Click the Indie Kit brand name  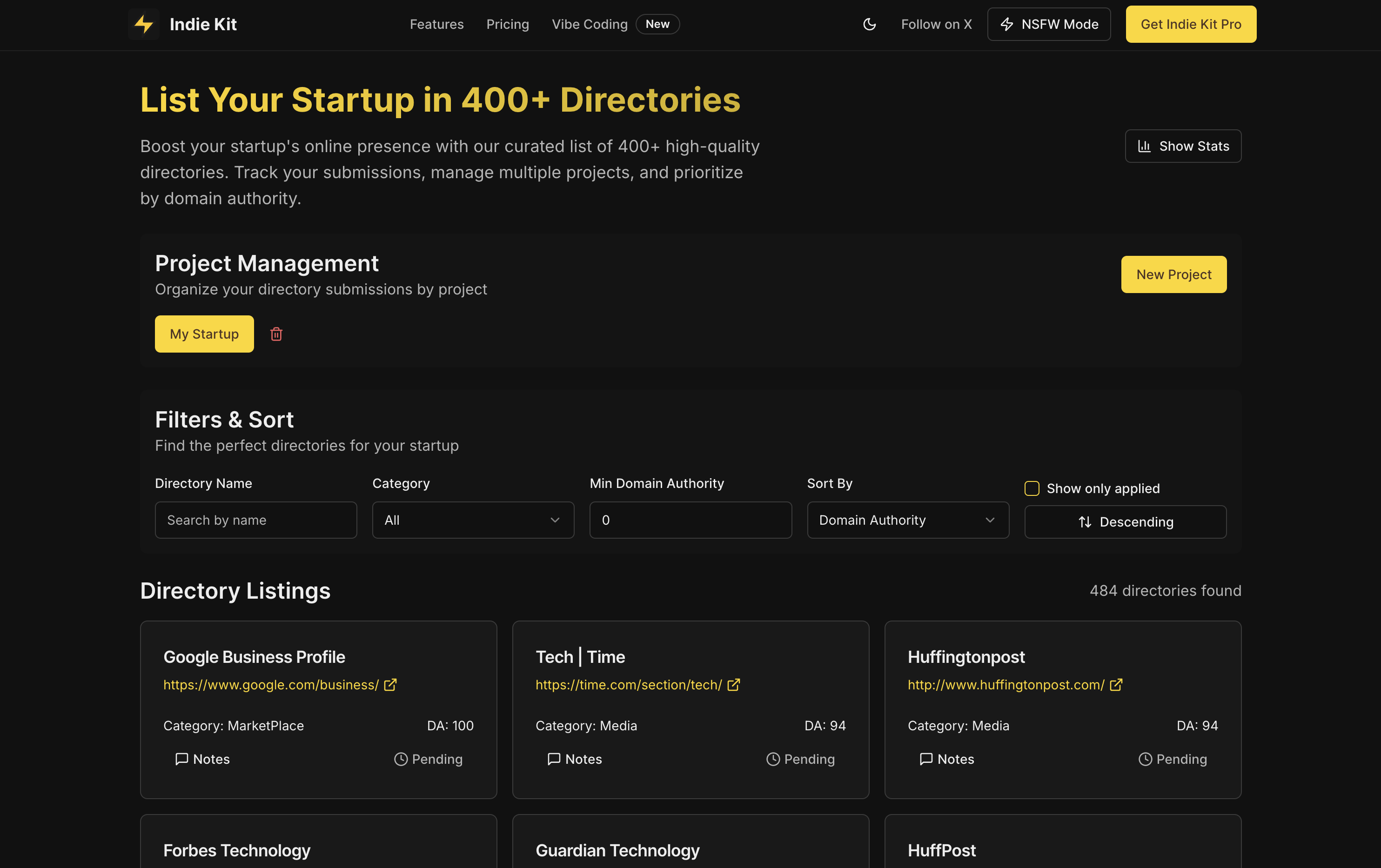pos(203,24)
